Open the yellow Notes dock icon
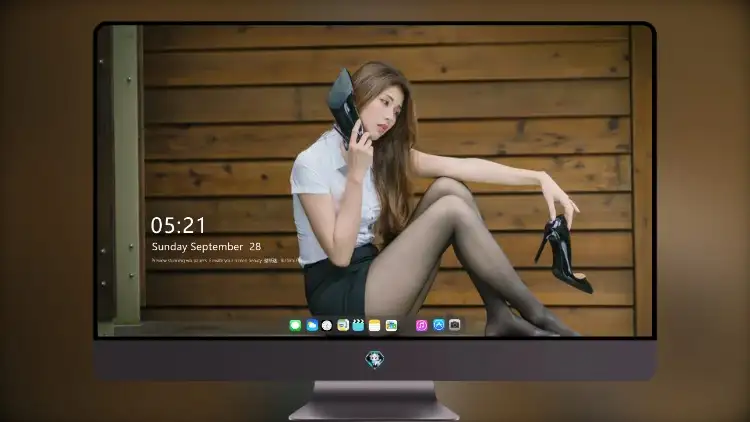 (375, 325)
